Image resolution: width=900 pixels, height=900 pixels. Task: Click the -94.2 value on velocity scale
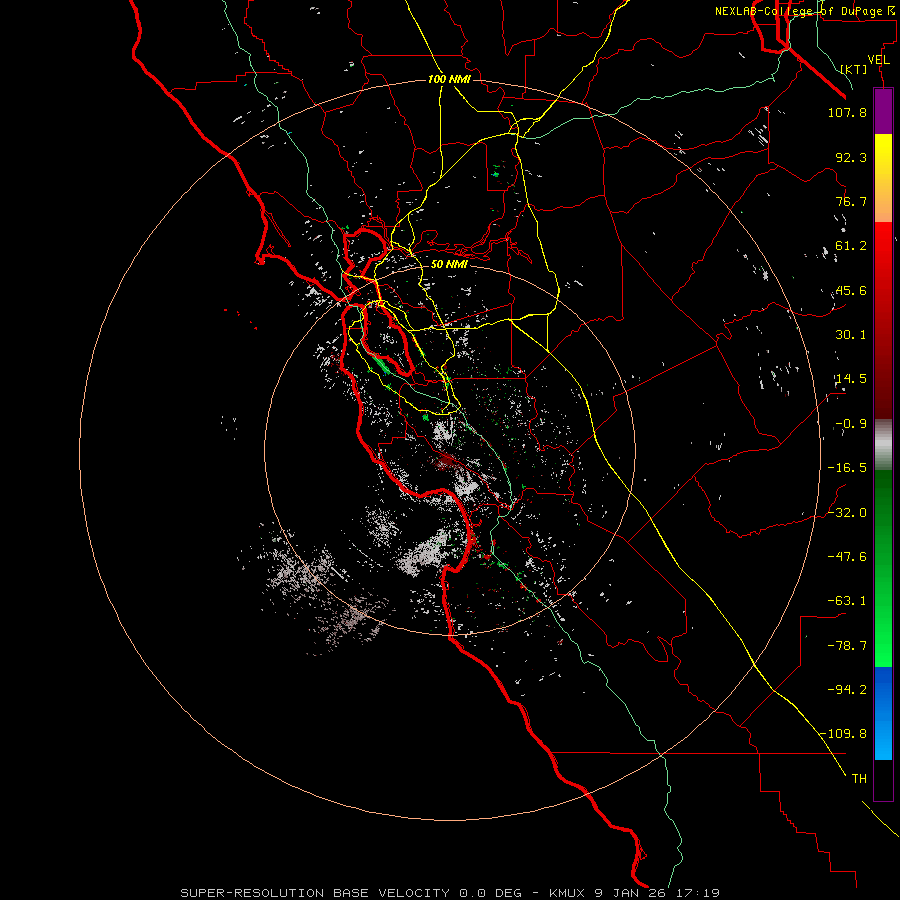pos(847,689)
